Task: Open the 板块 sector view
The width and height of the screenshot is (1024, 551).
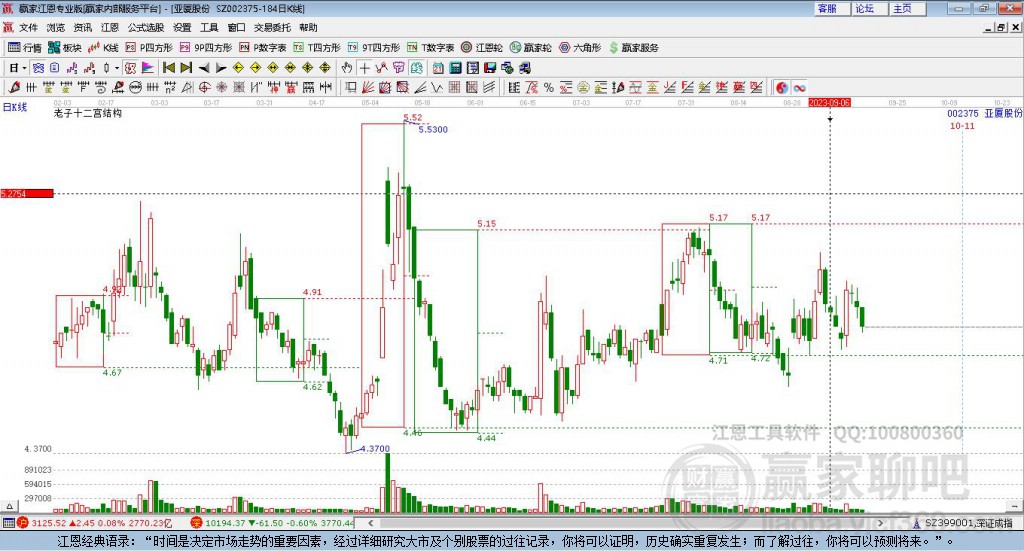Action: coord(64,48)
